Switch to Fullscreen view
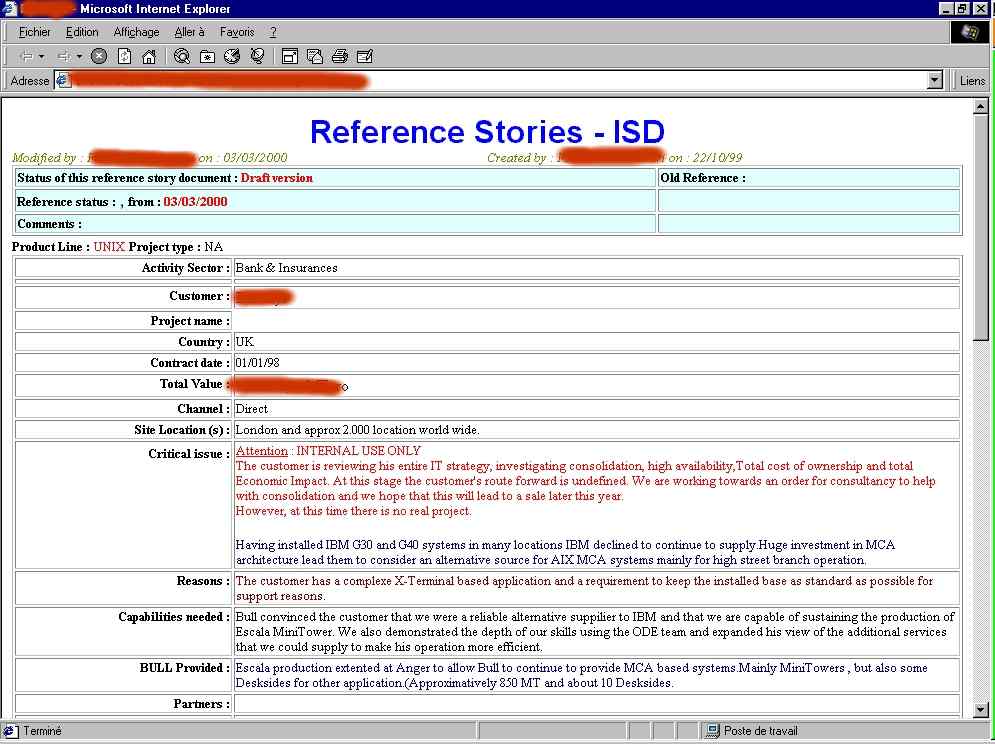The height and width of the screenshot is (744, 995). click(290, 56)
